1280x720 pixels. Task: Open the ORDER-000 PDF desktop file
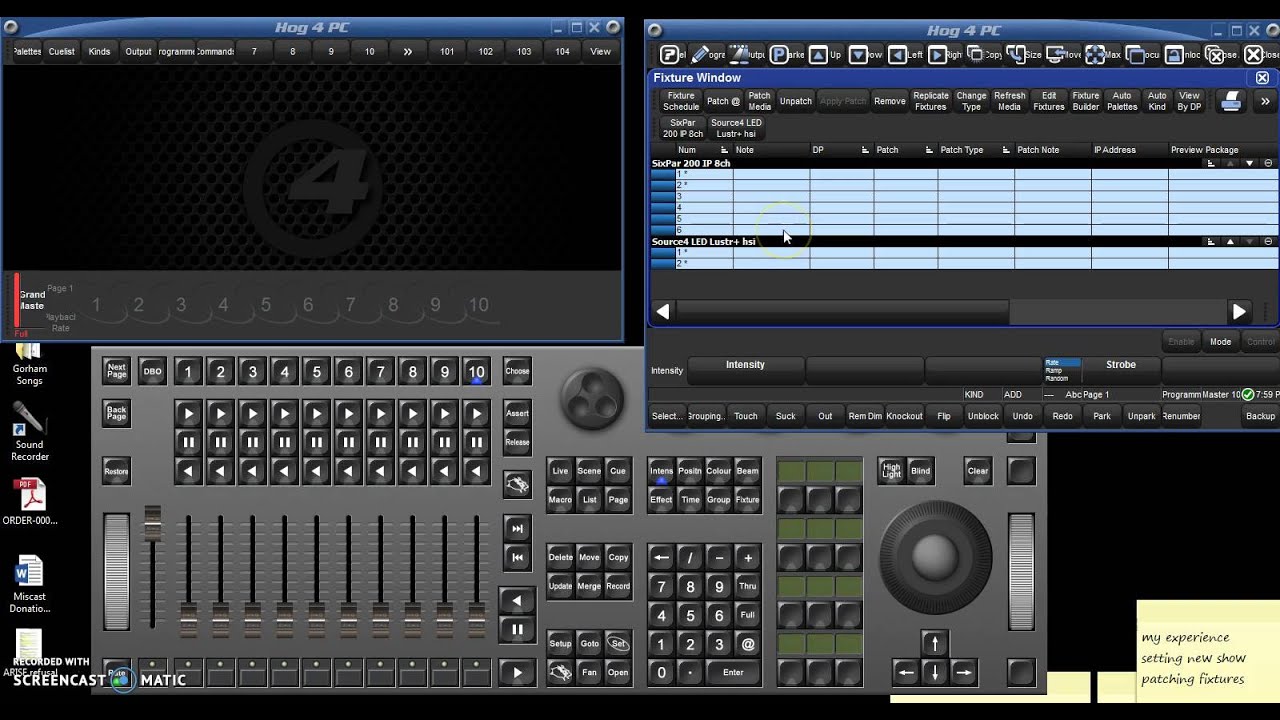pos(29,502)
